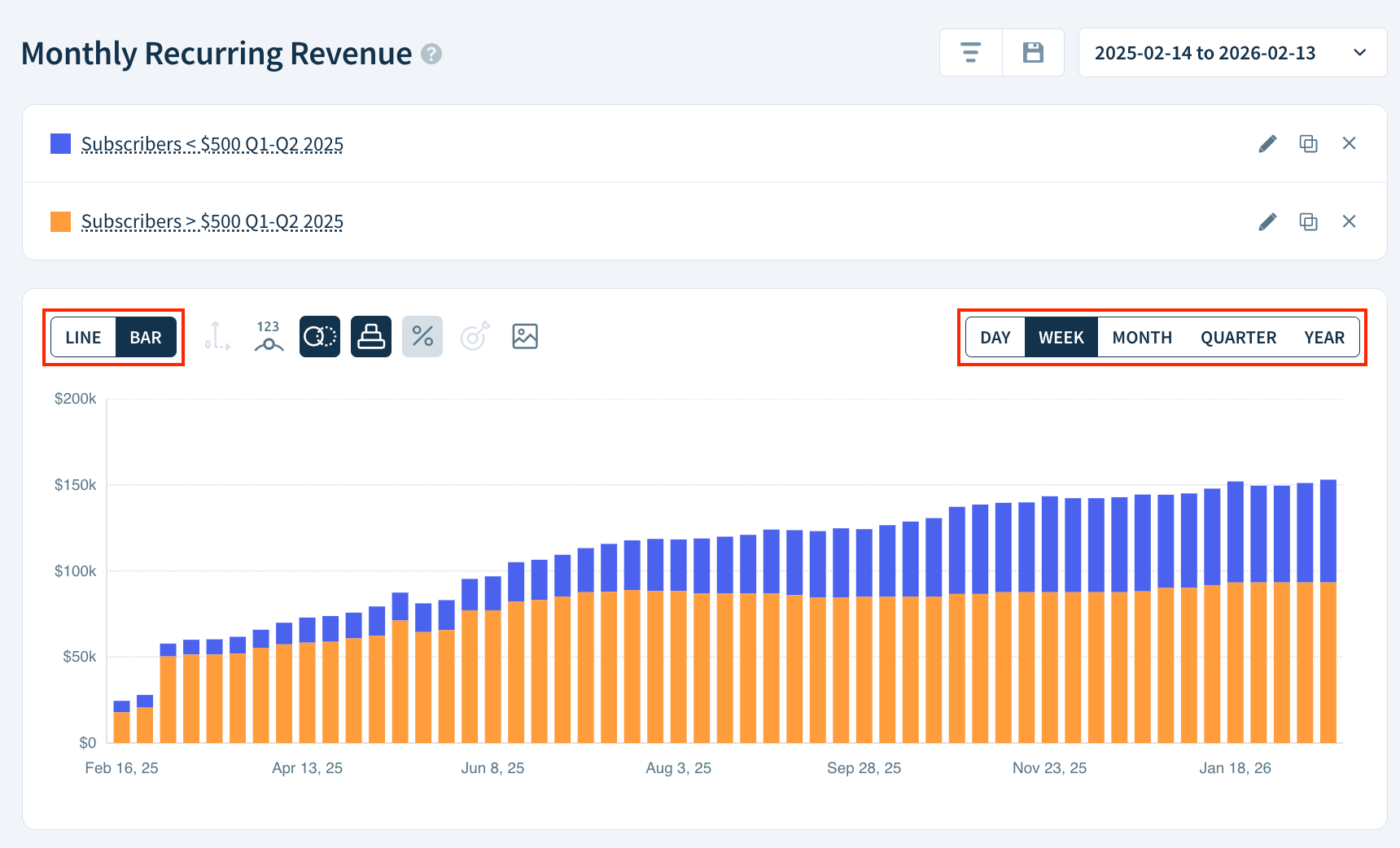Edit the Subscribers > $500 segment

(1267, 221)
